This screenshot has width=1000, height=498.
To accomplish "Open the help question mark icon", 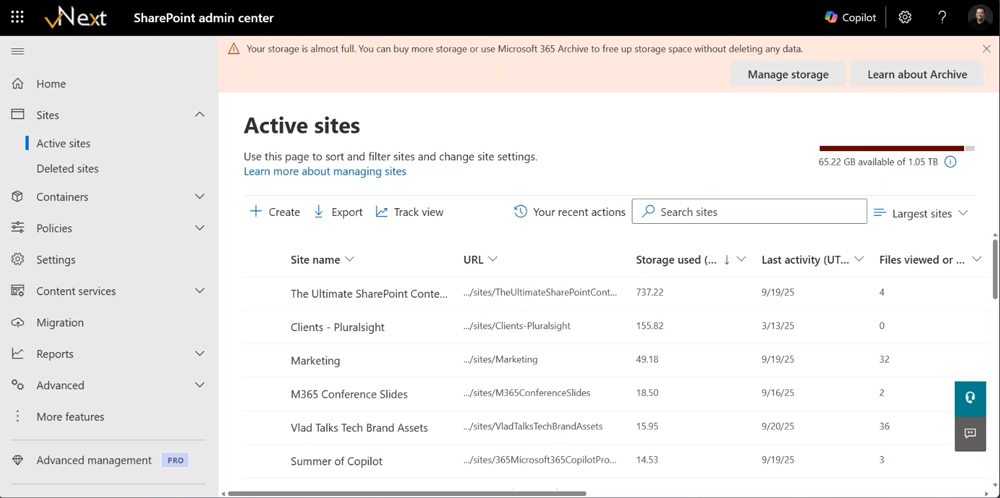I will [x=943, y=17].
